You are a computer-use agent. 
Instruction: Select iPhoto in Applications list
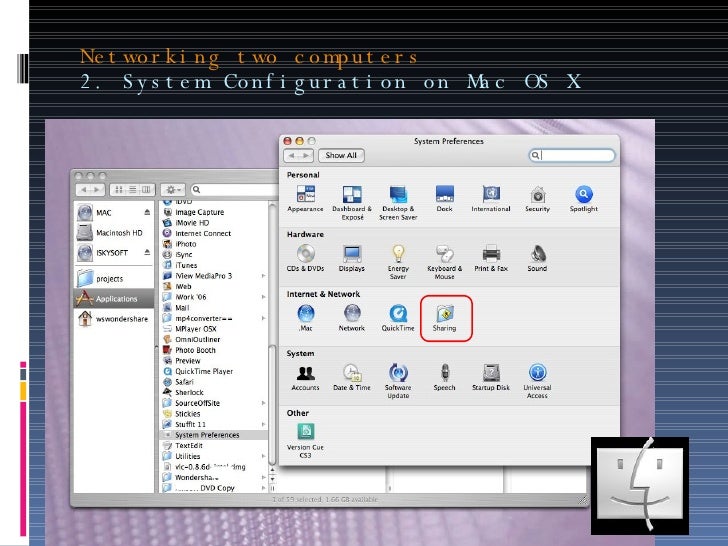pyautogui.click(x=214, y=244)
